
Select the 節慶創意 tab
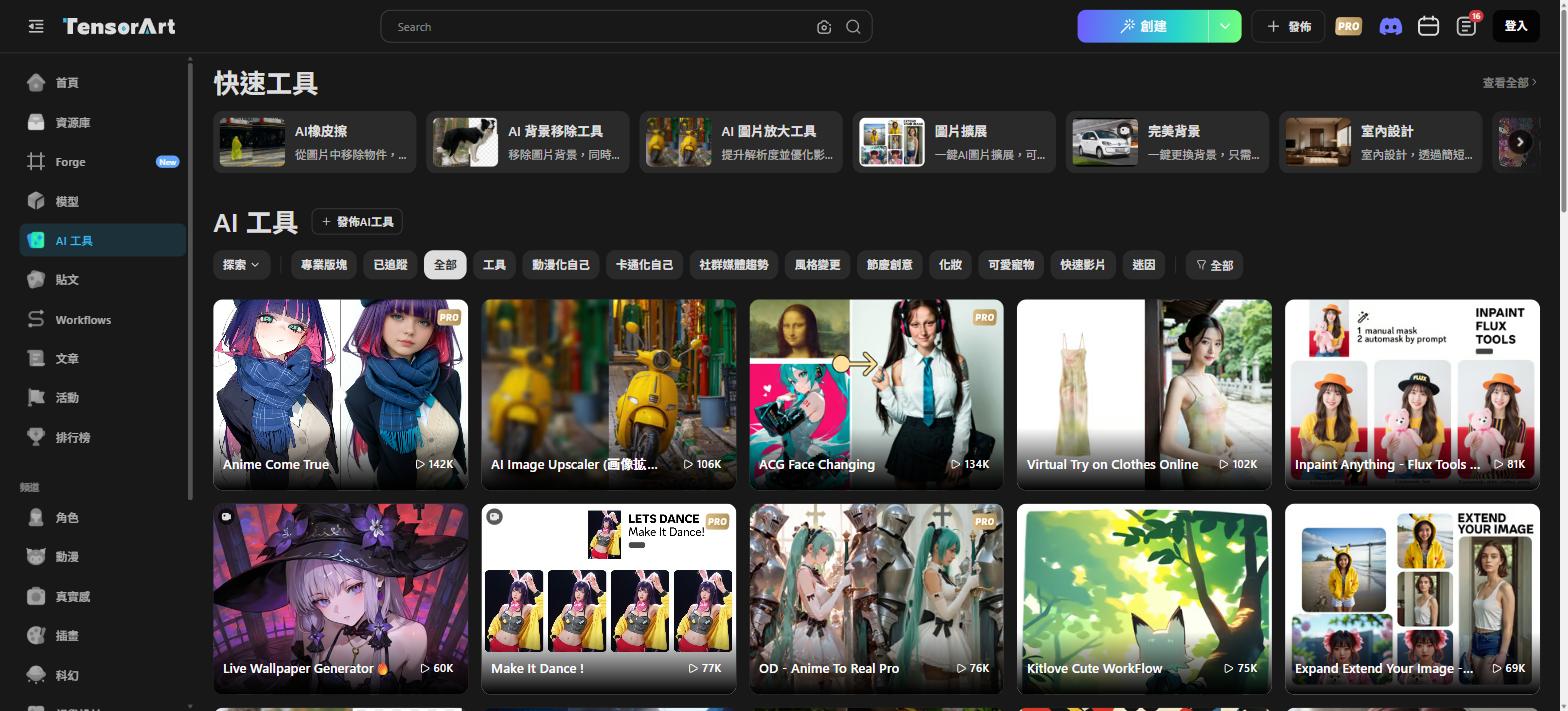[x=889, y=265]
